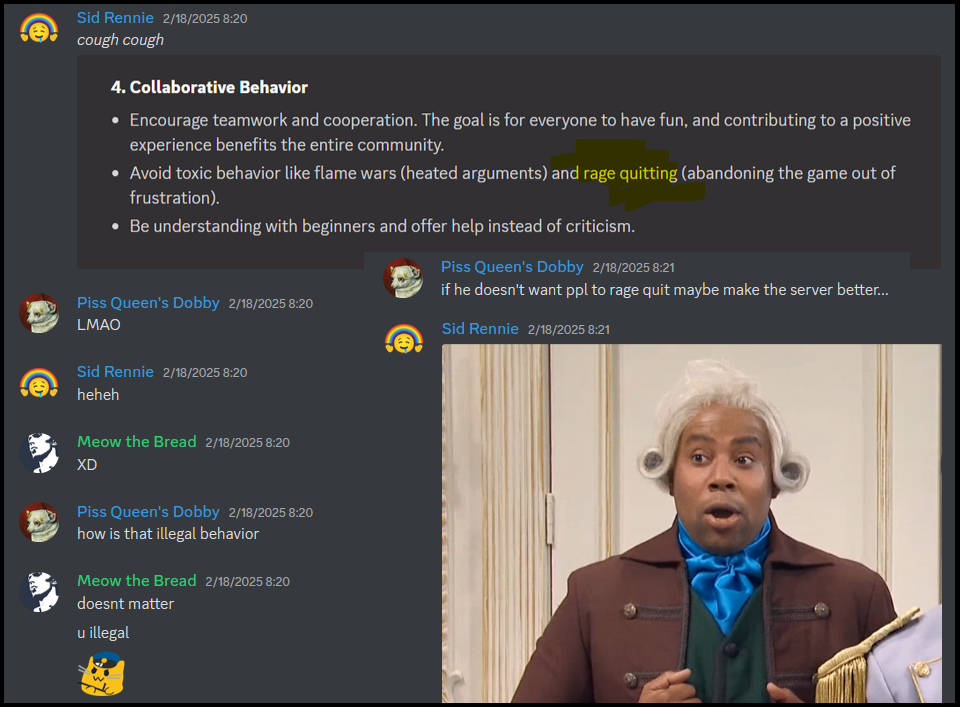Click Meow the Bread's avatar beside 'doesnt matter'
The width and height of the screenshot is (960, 707).
click(x=39, y=592)
